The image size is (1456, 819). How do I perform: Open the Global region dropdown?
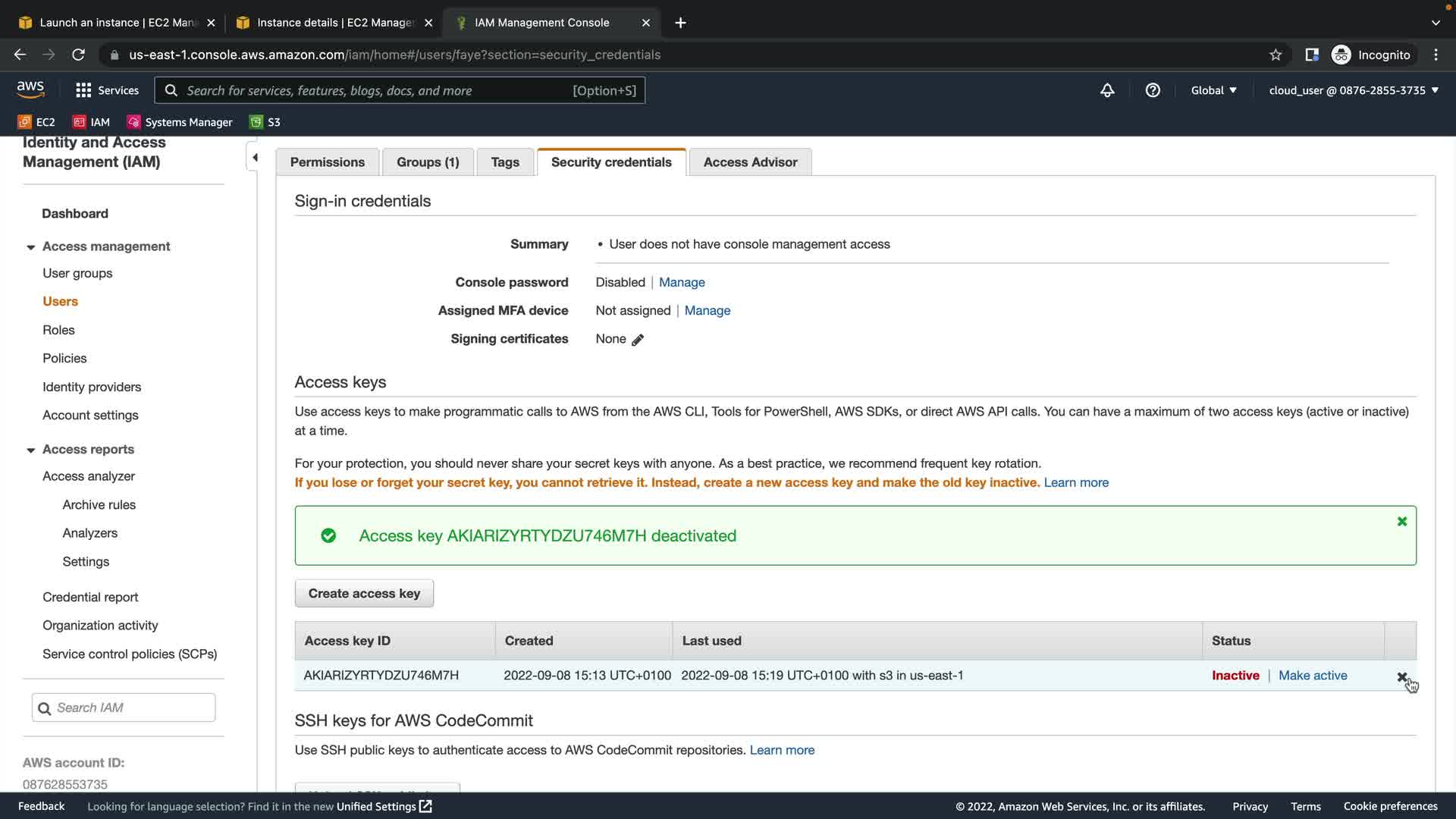click(x=1213, y=90)
